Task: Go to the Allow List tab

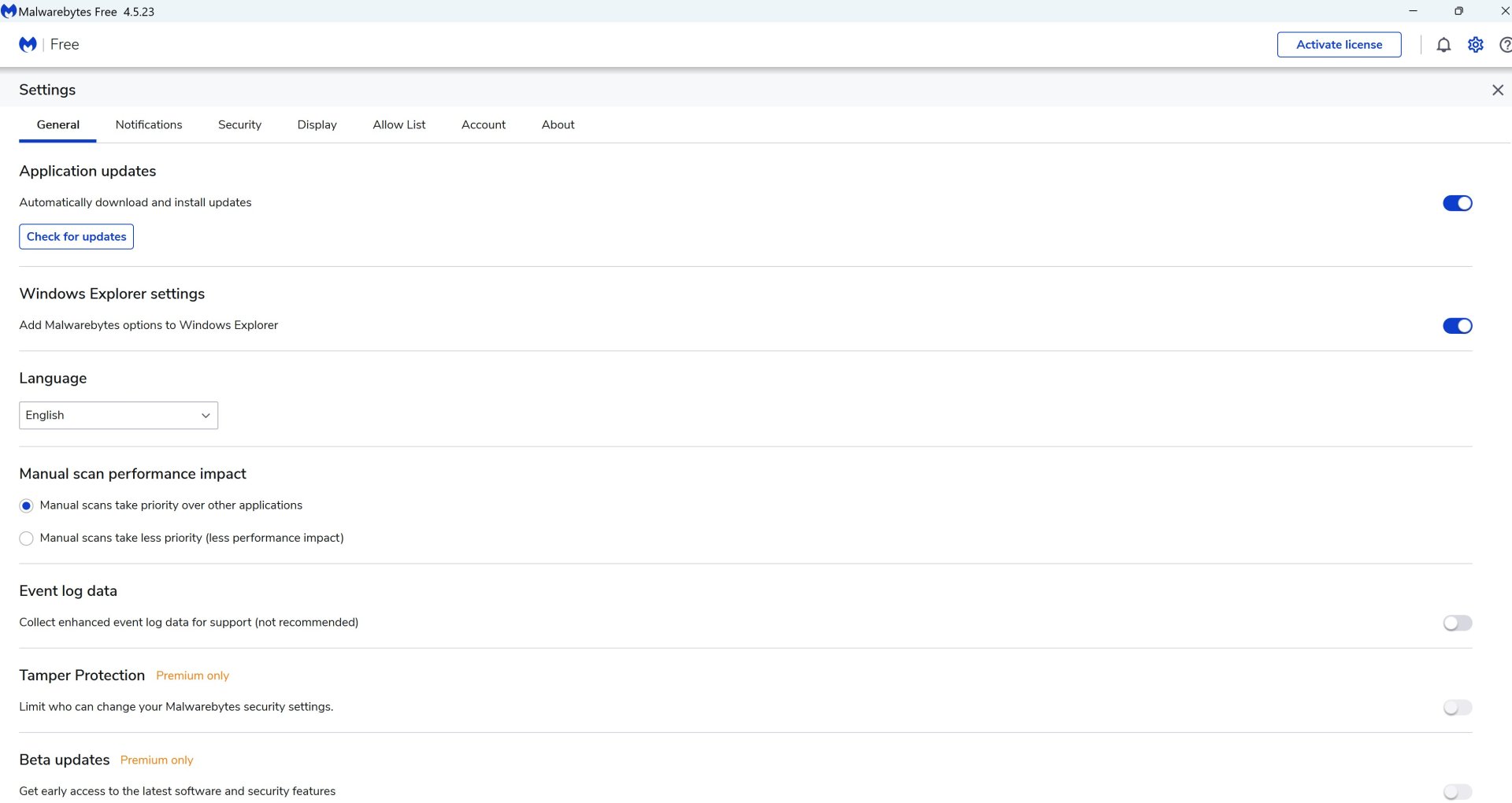Action: coord(399,125)
